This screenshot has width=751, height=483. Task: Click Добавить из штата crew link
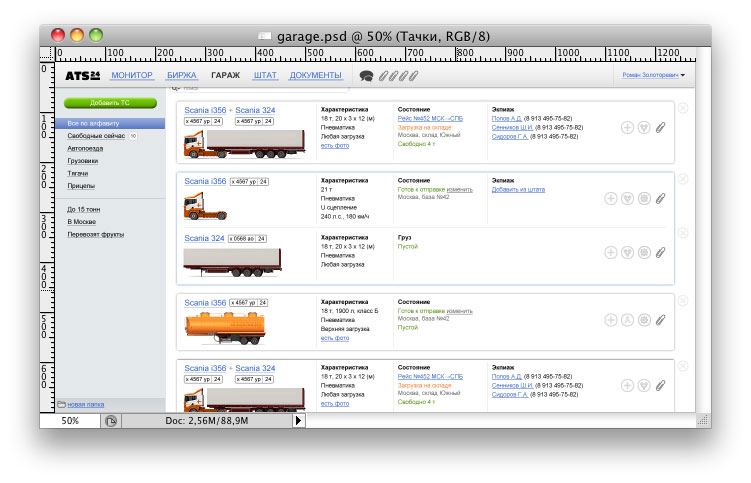(x=518, y=190)
